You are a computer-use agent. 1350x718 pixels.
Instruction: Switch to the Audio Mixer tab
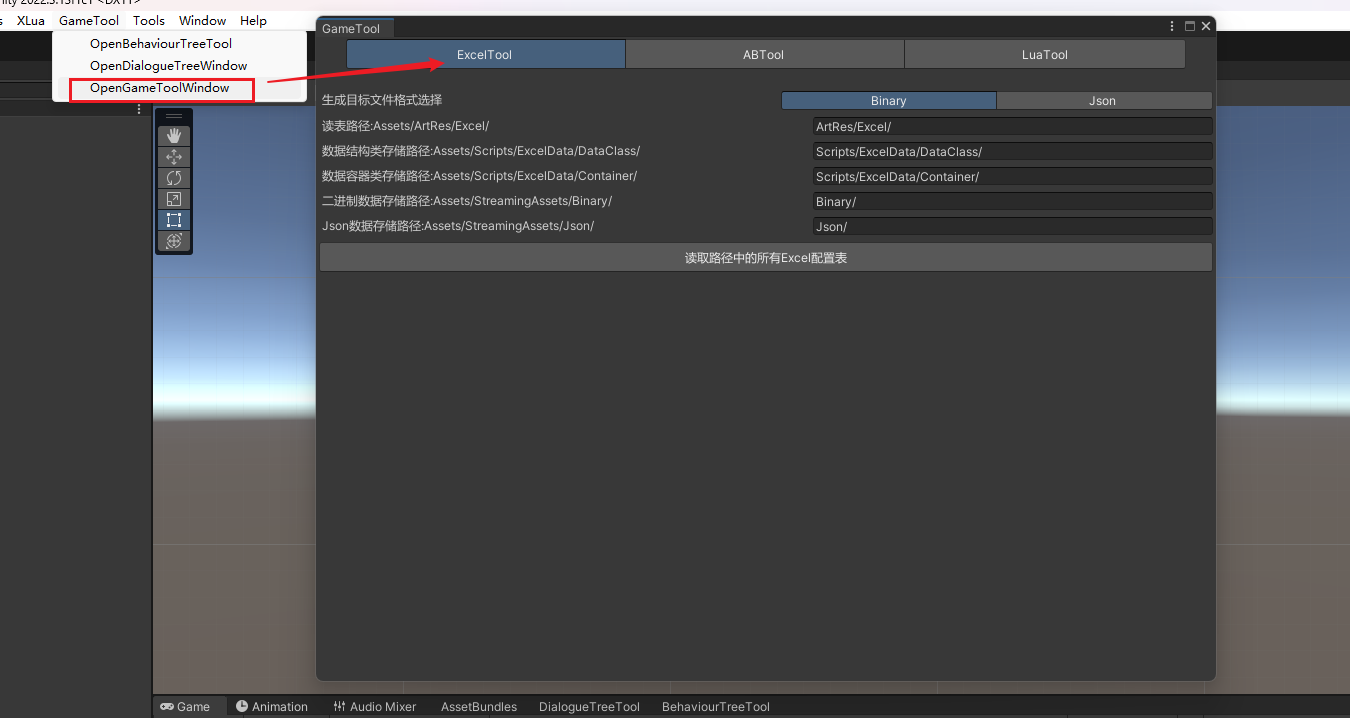pyautogui.click(x=375, y=706)
